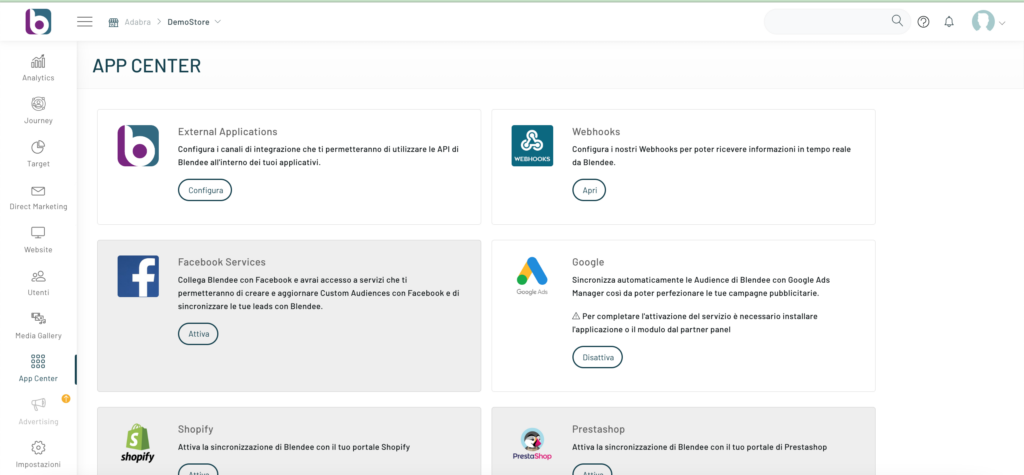The width and height of the screenshot is (1024, 475).
Task: Open Utenti users section
Action: [38, 282]
